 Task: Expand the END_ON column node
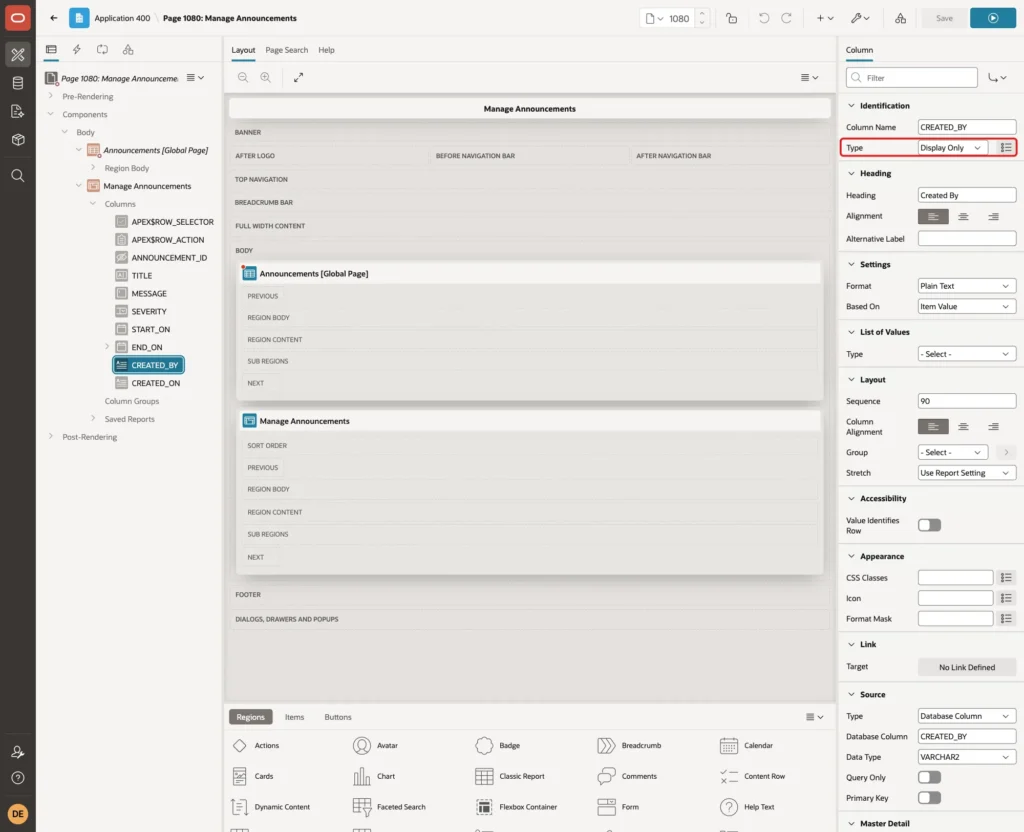[107, 347]
